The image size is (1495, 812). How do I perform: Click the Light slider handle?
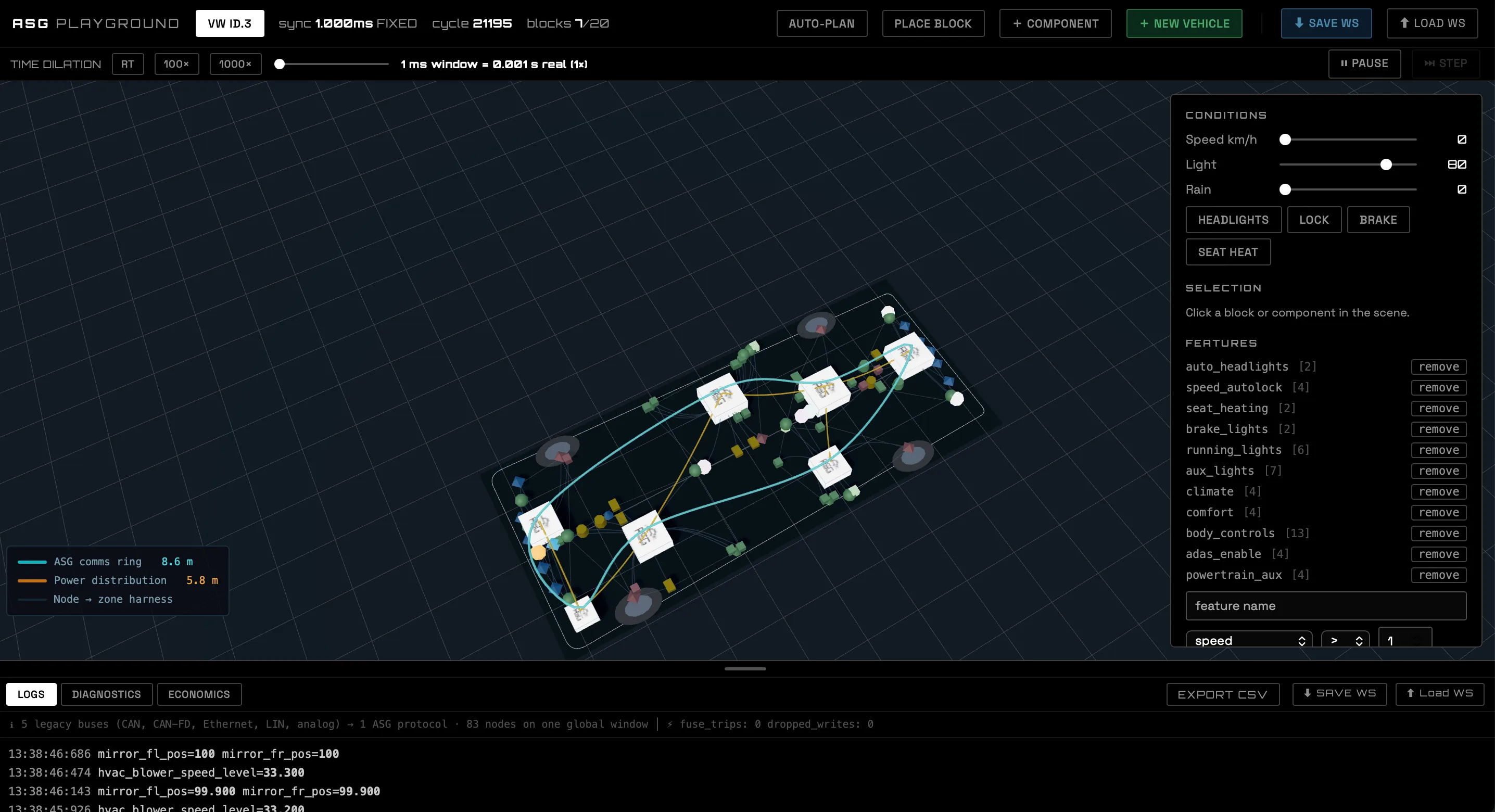click(x=1387, y=164)
